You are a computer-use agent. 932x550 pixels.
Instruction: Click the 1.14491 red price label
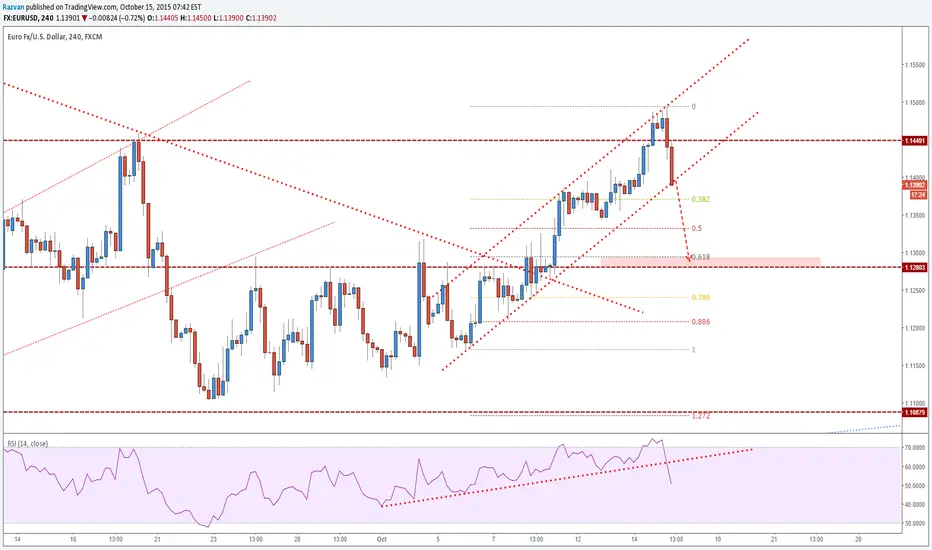(914, 141)
